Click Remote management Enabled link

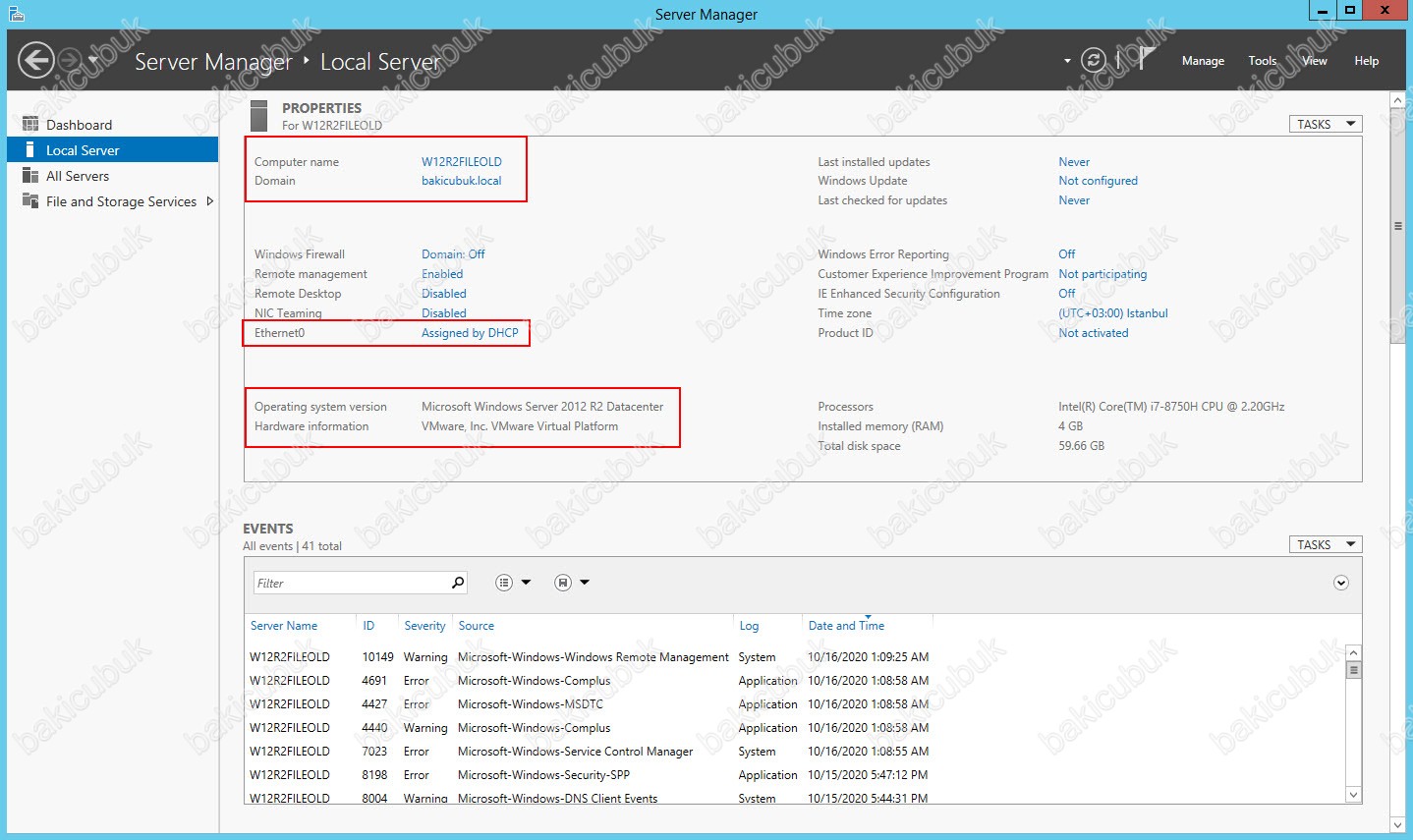(442, 274)
